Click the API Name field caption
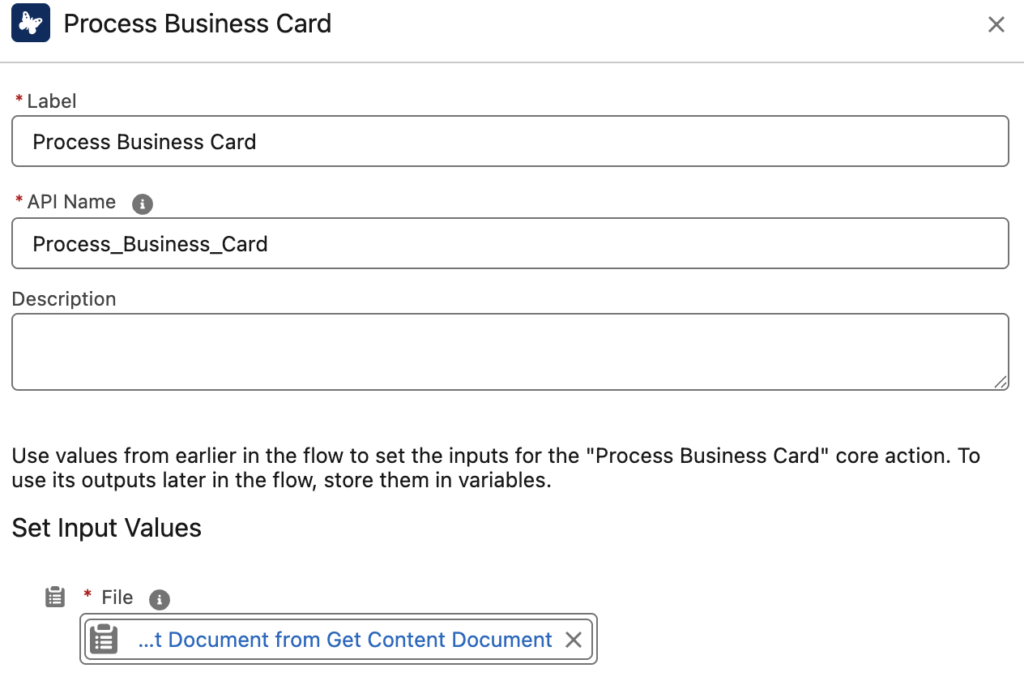 pyautogui.click(x=71, y=202)
